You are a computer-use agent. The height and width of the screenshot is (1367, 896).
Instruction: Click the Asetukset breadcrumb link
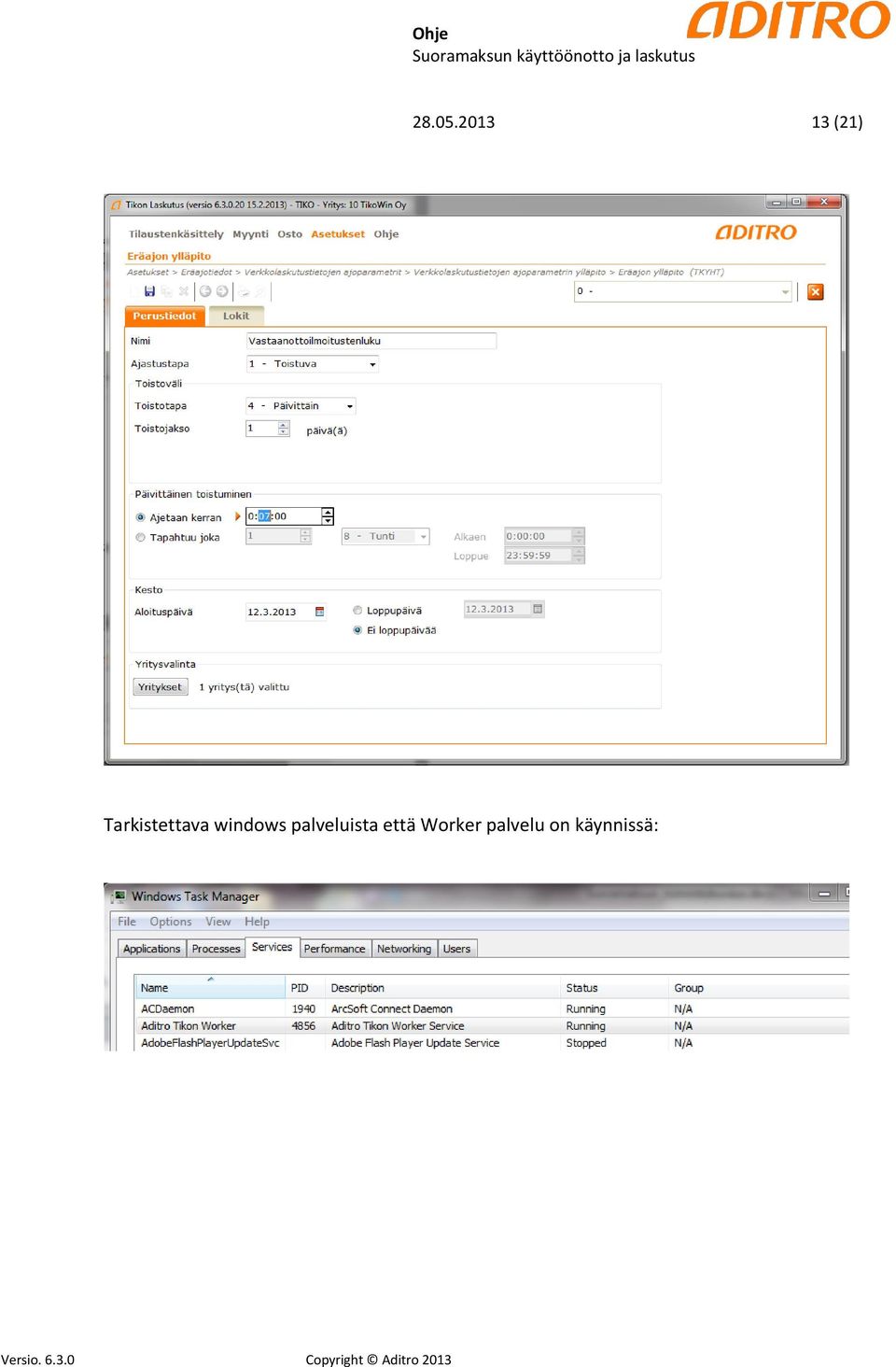pos(147,273)
